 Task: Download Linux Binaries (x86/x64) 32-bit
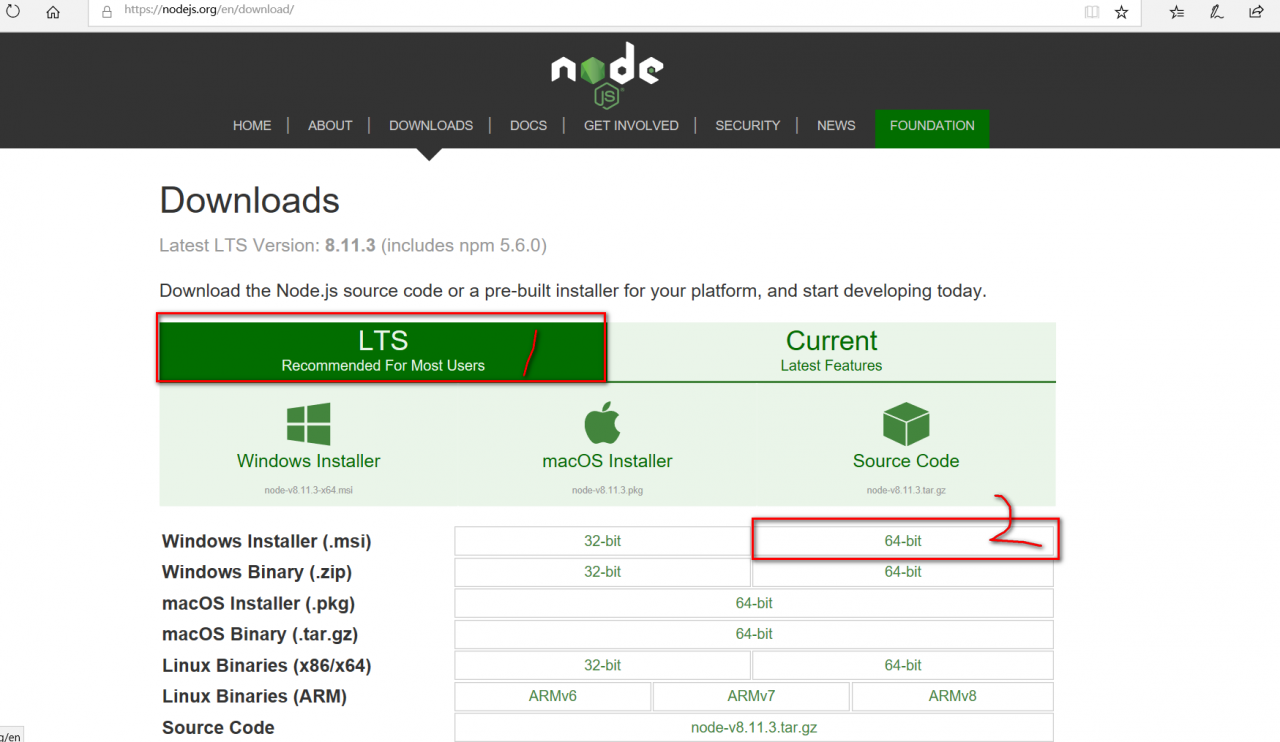pos(602,665)
